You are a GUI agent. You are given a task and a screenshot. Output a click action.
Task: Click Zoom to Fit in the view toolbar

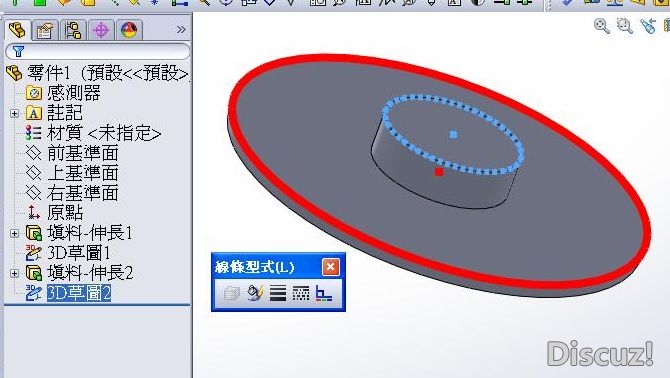(x=602, y=26)
